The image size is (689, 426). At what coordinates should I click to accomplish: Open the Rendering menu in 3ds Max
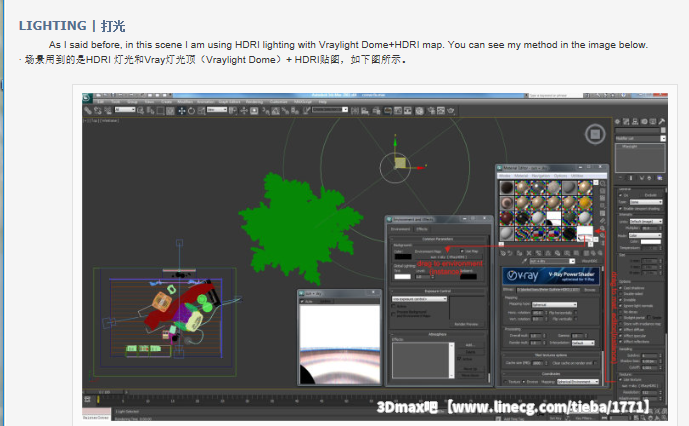coord(254,102)
